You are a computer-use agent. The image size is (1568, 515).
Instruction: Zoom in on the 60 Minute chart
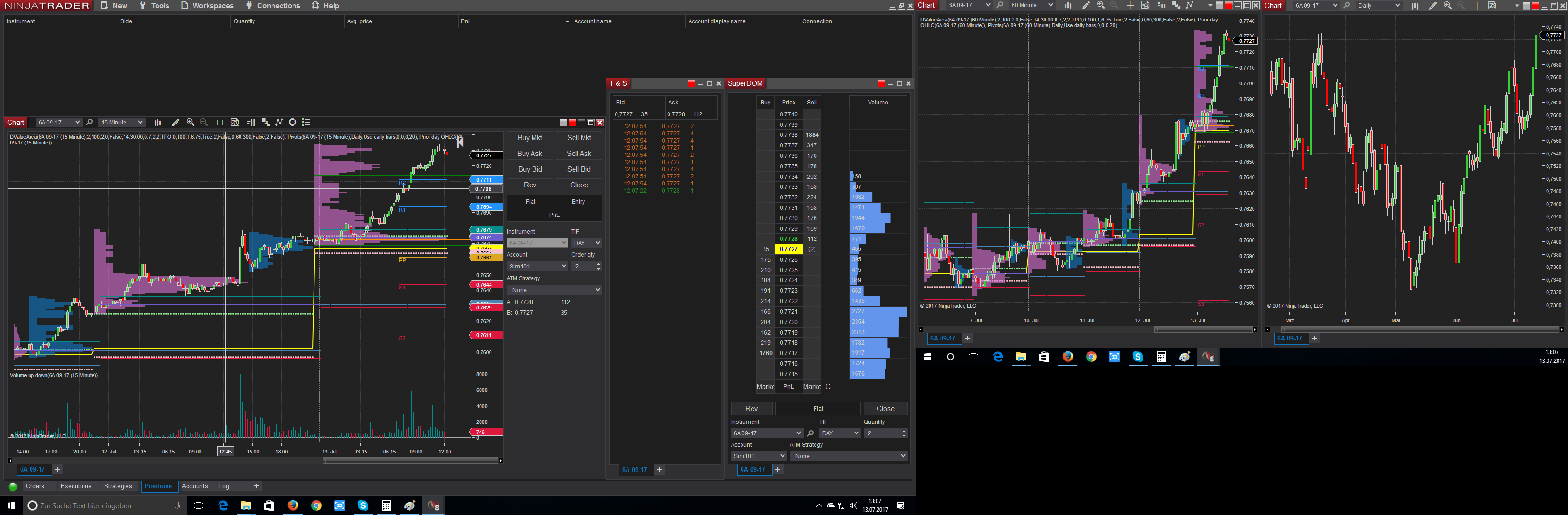click(x=1100, y=5)
